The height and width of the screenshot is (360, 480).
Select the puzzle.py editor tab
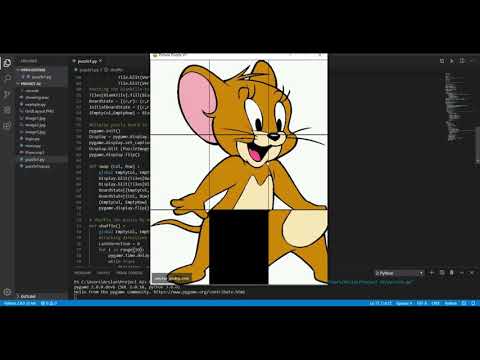pos(87,61)
